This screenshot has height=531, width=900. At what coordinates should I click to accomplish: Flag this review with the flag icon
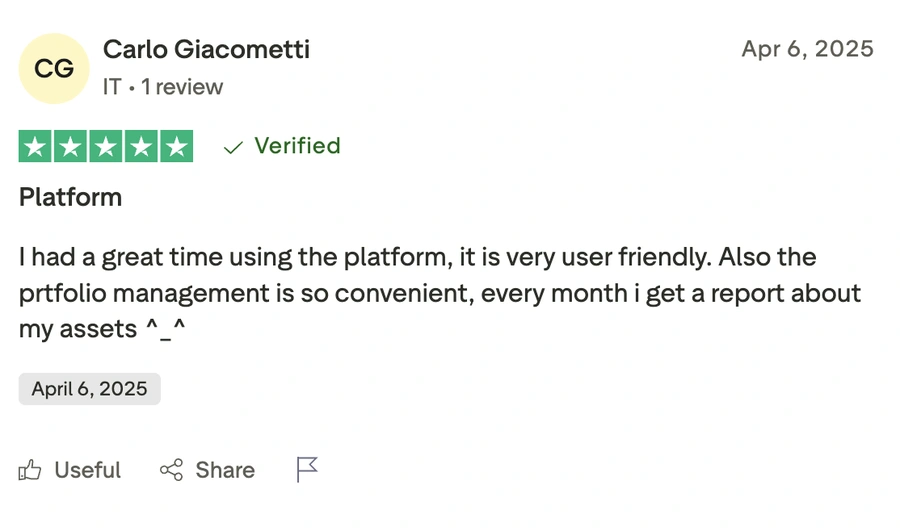point(307,469)
